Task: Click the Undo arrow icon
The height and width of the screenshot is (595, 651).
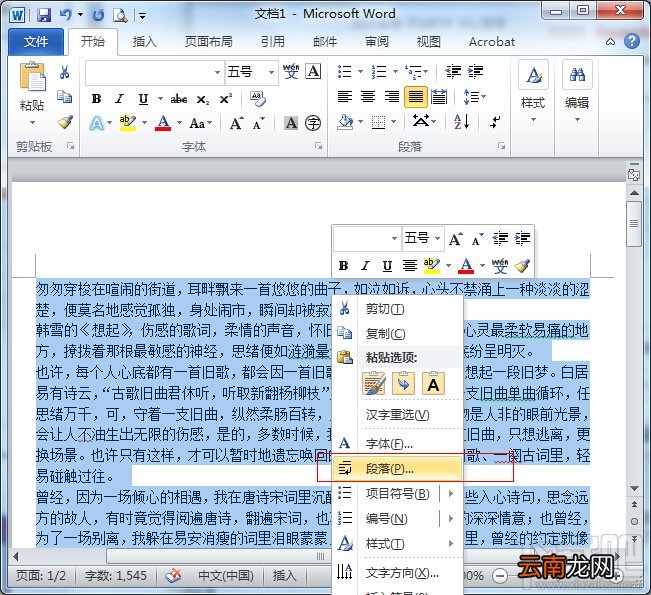Action: tap(66, 15)
